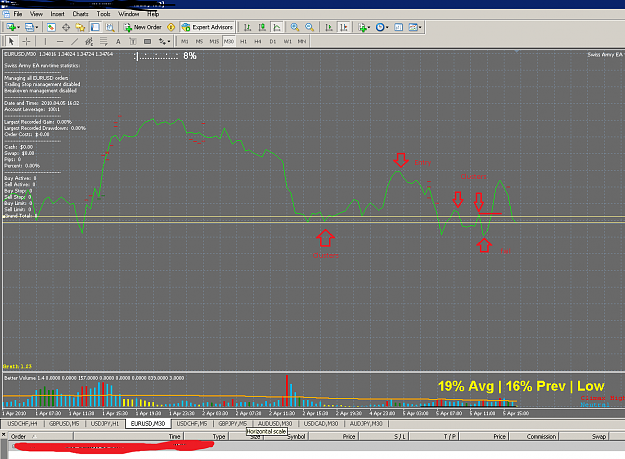This screenshot has width=625, height=459.
Task: Switch to the USDJPY,H1 chart tab
Action: pyautogui.click(x=105, y=424)
